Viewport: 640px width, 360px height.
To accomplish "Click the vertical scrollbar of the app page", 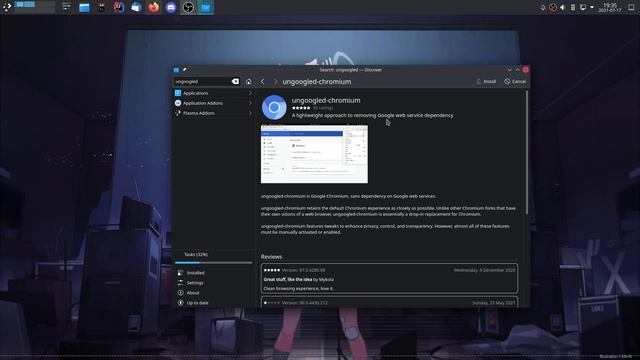I will click(x=527, y=153).
